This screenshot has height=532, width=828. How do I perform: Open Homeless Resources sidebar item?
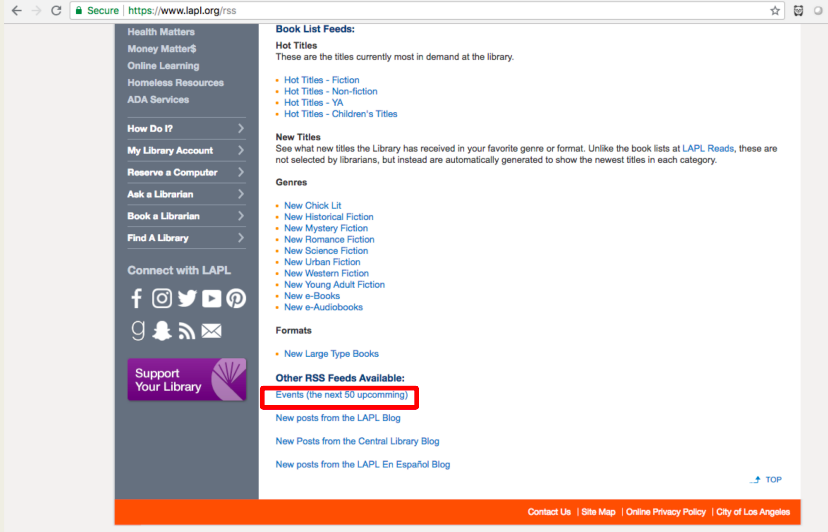coord(175,82)
